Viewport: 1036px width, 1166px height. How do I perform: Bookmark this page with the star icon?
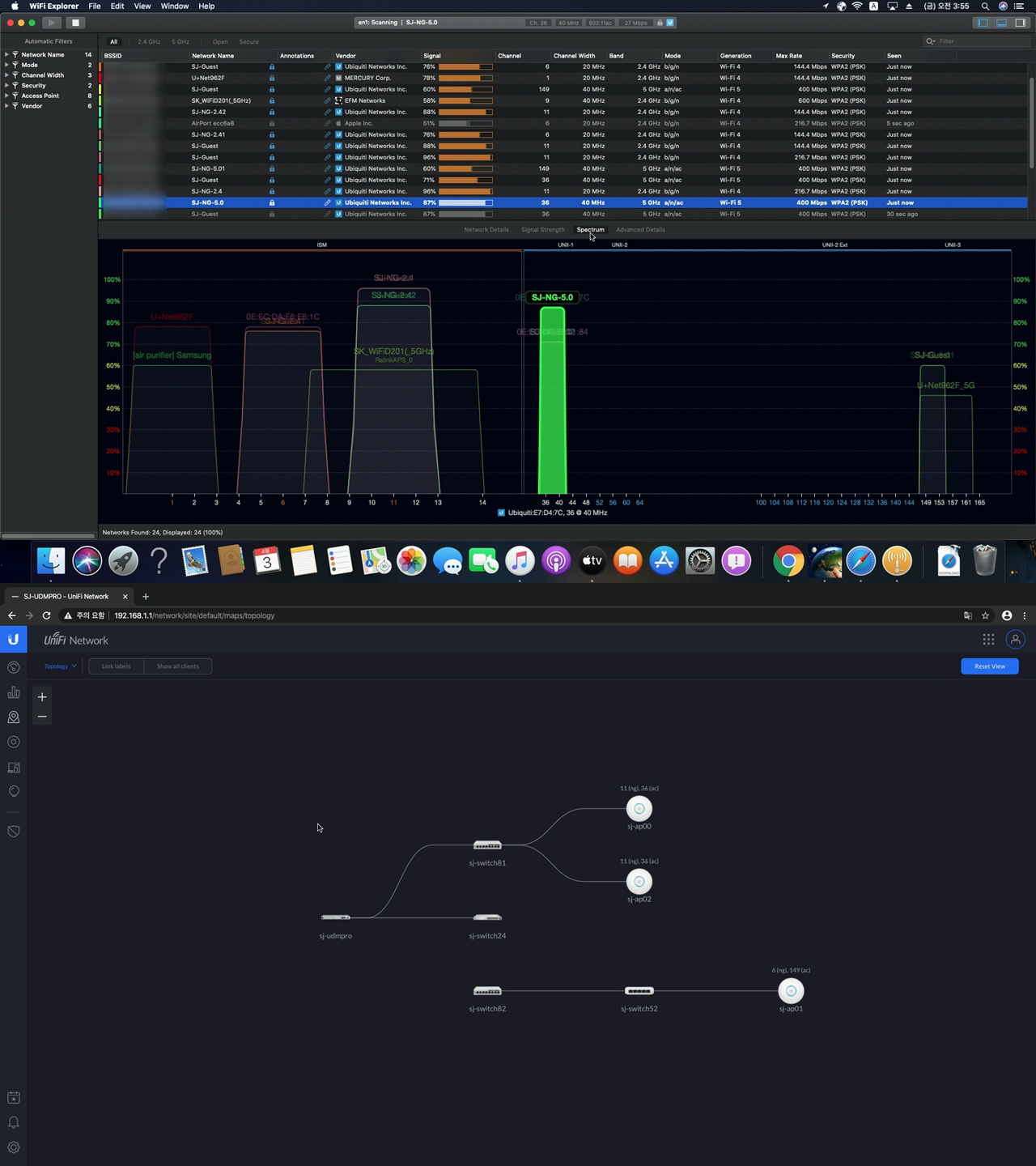[985, 615]
